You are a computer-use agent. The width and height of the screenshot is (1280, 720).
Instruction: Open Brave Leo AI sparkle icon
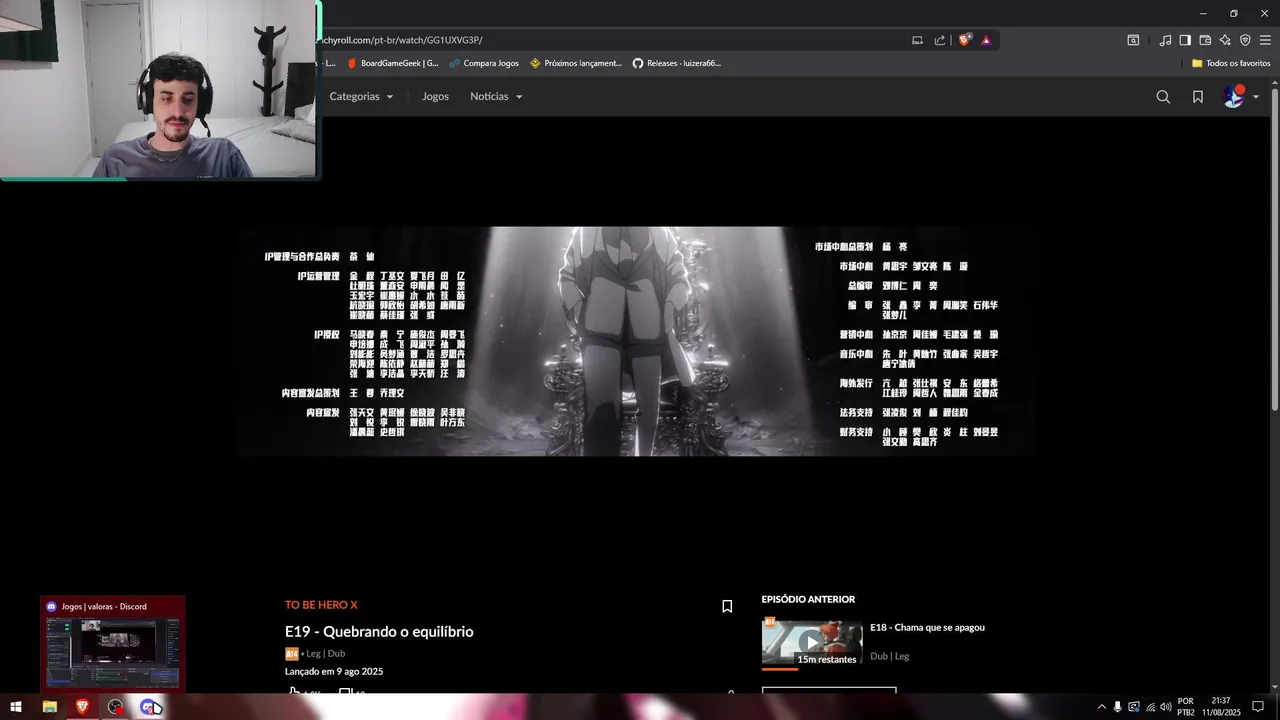coord(1225,40)
